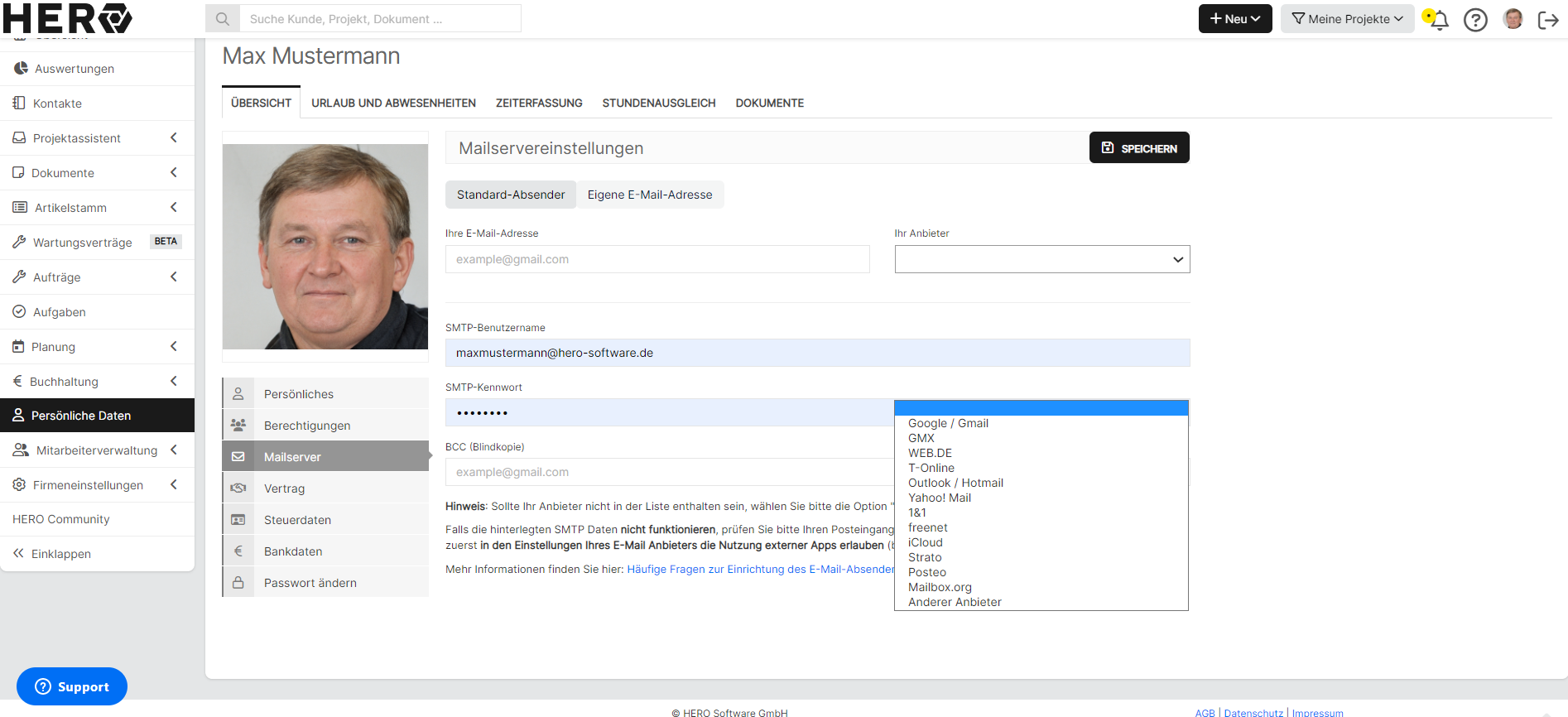
Task: Open the AGB footer link
Action: click(x=1205, y=713)
